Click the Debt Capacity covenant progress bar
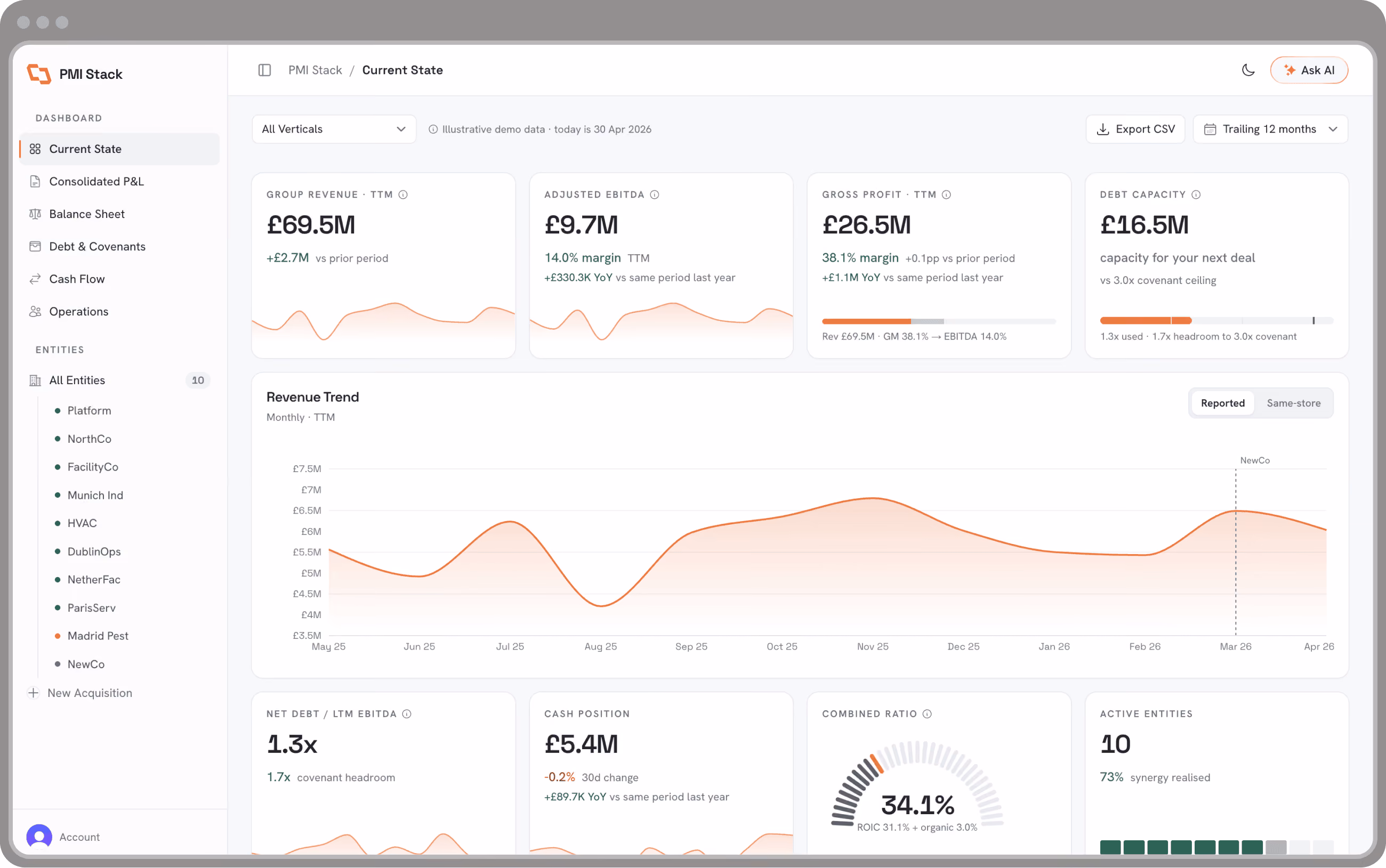1386x868 pixels. pyautogui.click(x=1216, y=321)
